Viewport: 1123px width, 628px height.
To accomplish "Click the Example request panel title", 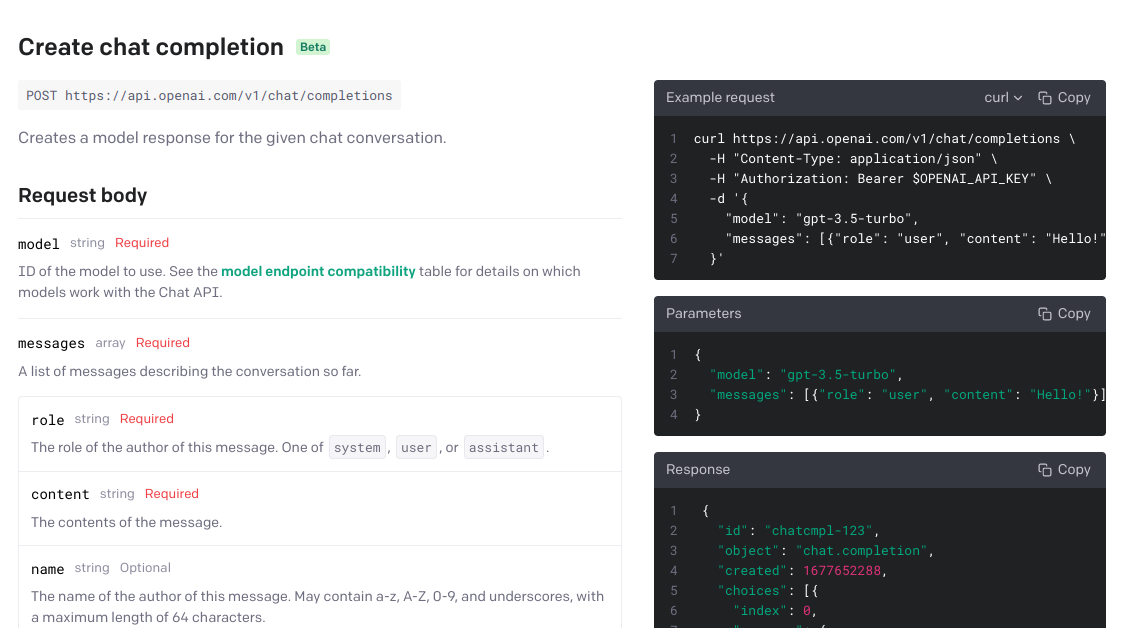I will [x=720, y=97].
